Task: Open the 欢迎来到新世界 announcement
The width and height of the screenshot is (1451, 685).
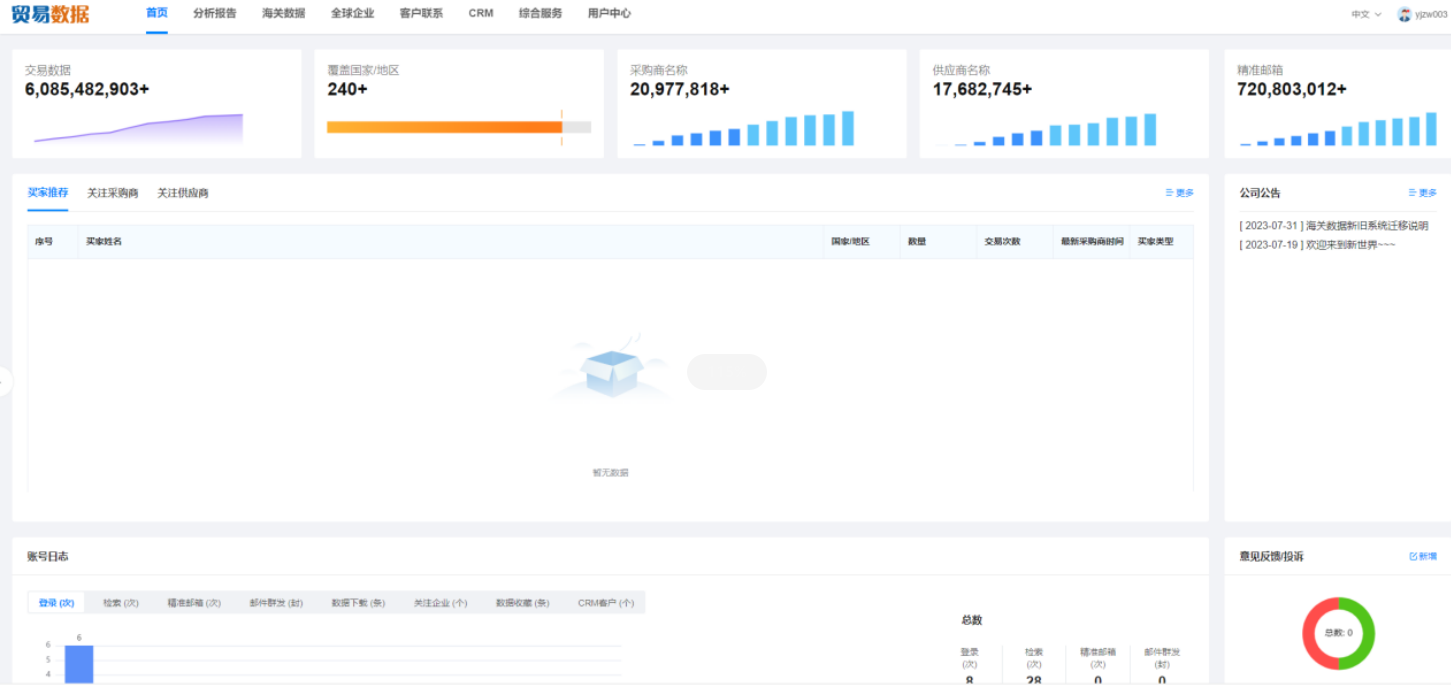Action: 1317,245
